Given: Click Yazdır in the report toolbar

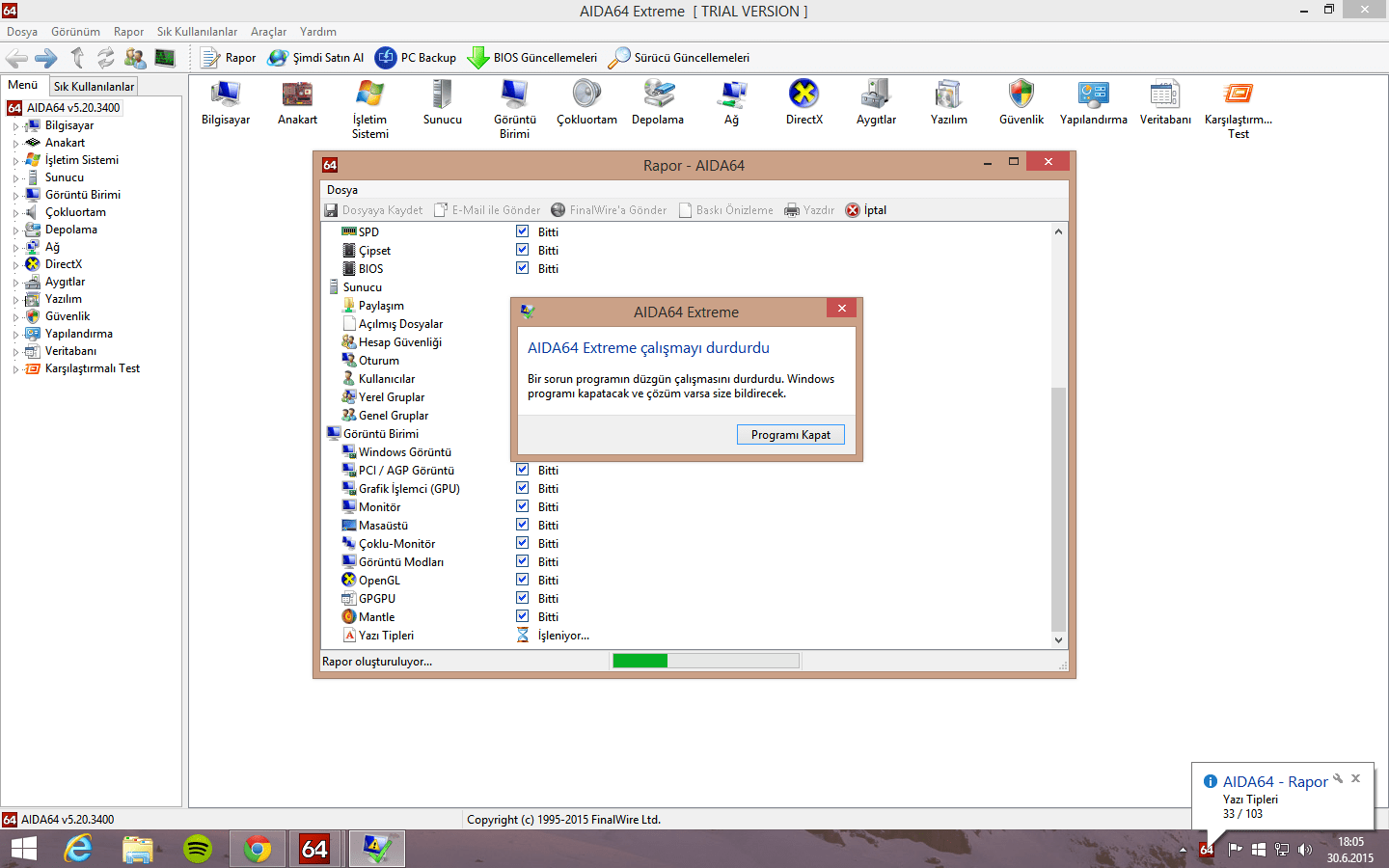Looking at the screenshot, I should click(809, 210).
